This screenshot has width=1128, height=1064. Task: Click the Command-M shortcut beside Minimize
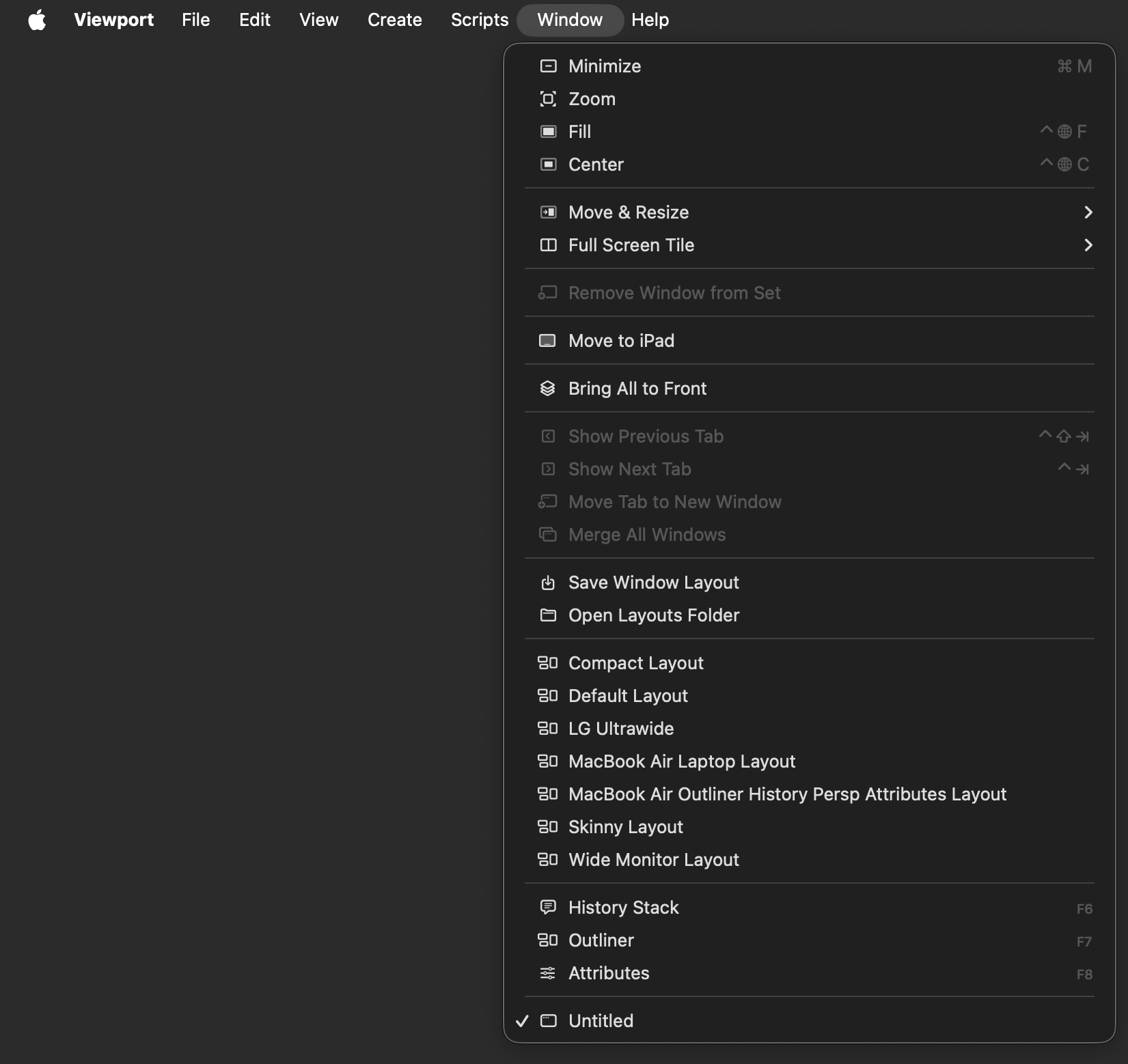coord(1075,66)
